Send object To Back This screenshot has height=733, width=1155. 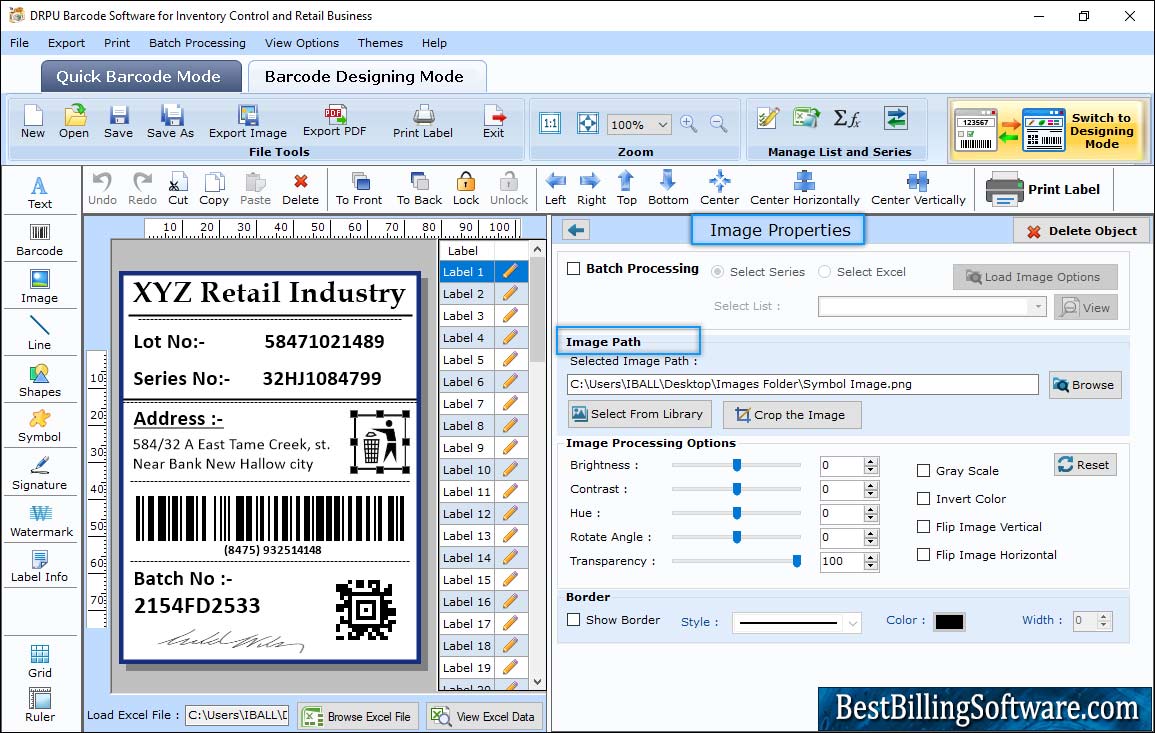pos(419,189)
